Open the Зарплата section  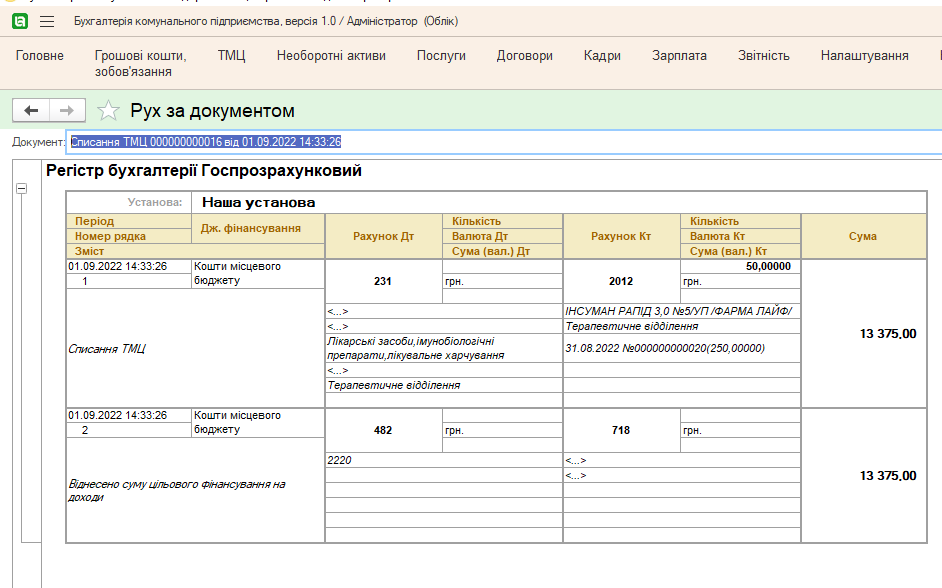point(679,57)
